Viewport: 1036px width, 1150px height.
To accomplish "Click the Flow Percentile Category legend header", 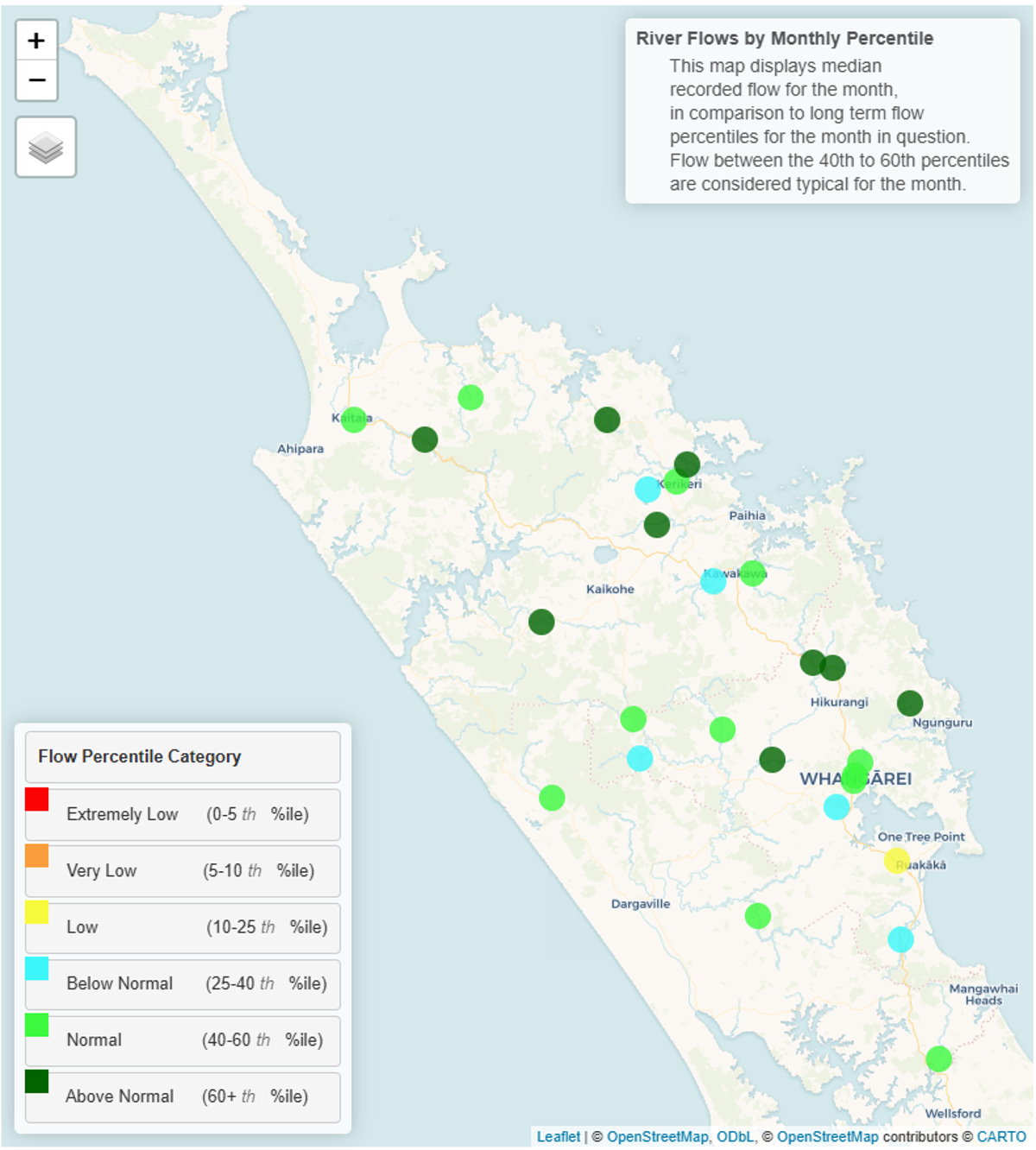I will click(x=183, y=757).
